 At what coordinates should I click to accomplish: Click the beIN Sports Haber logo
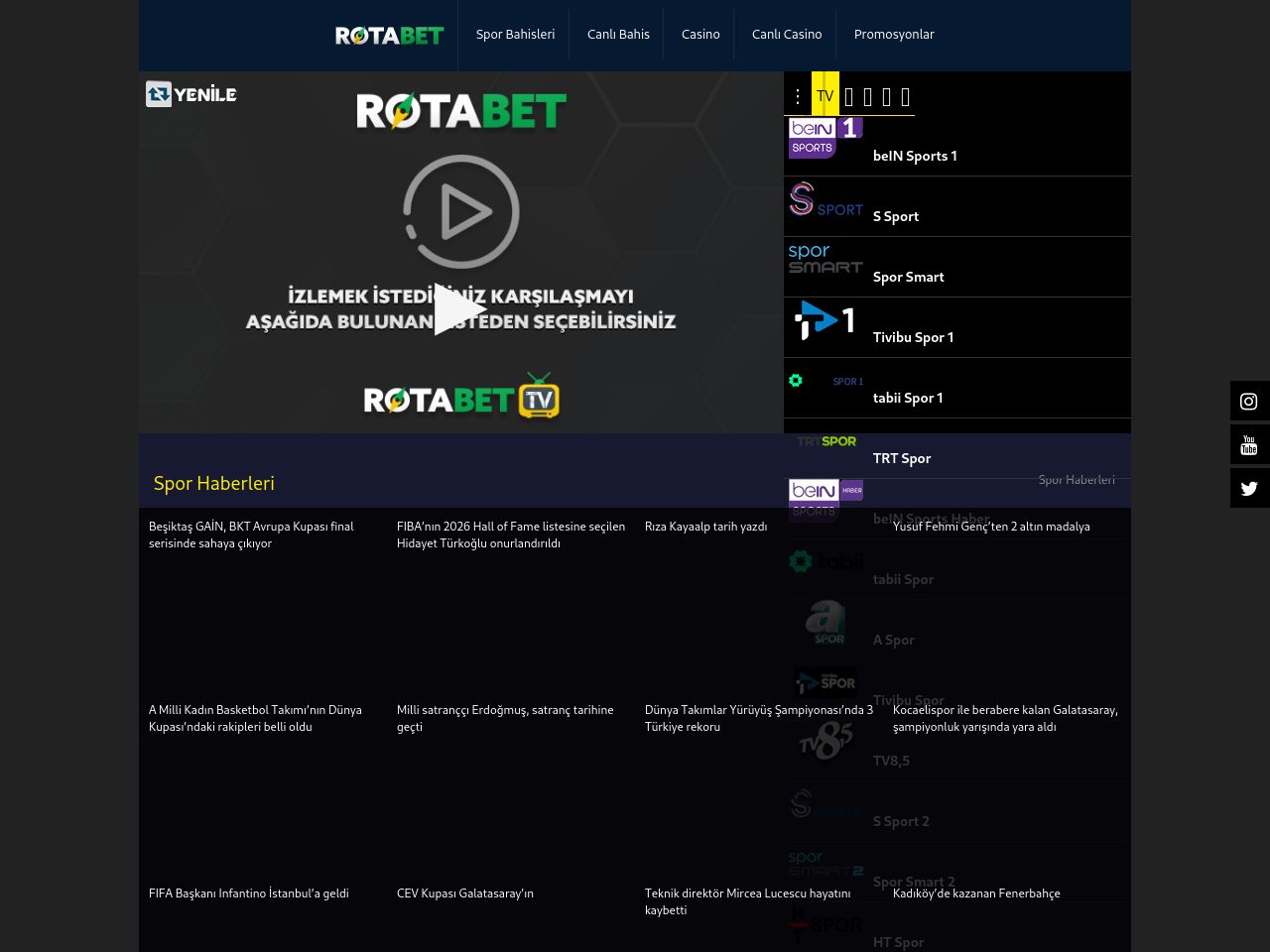coord(825,501)
